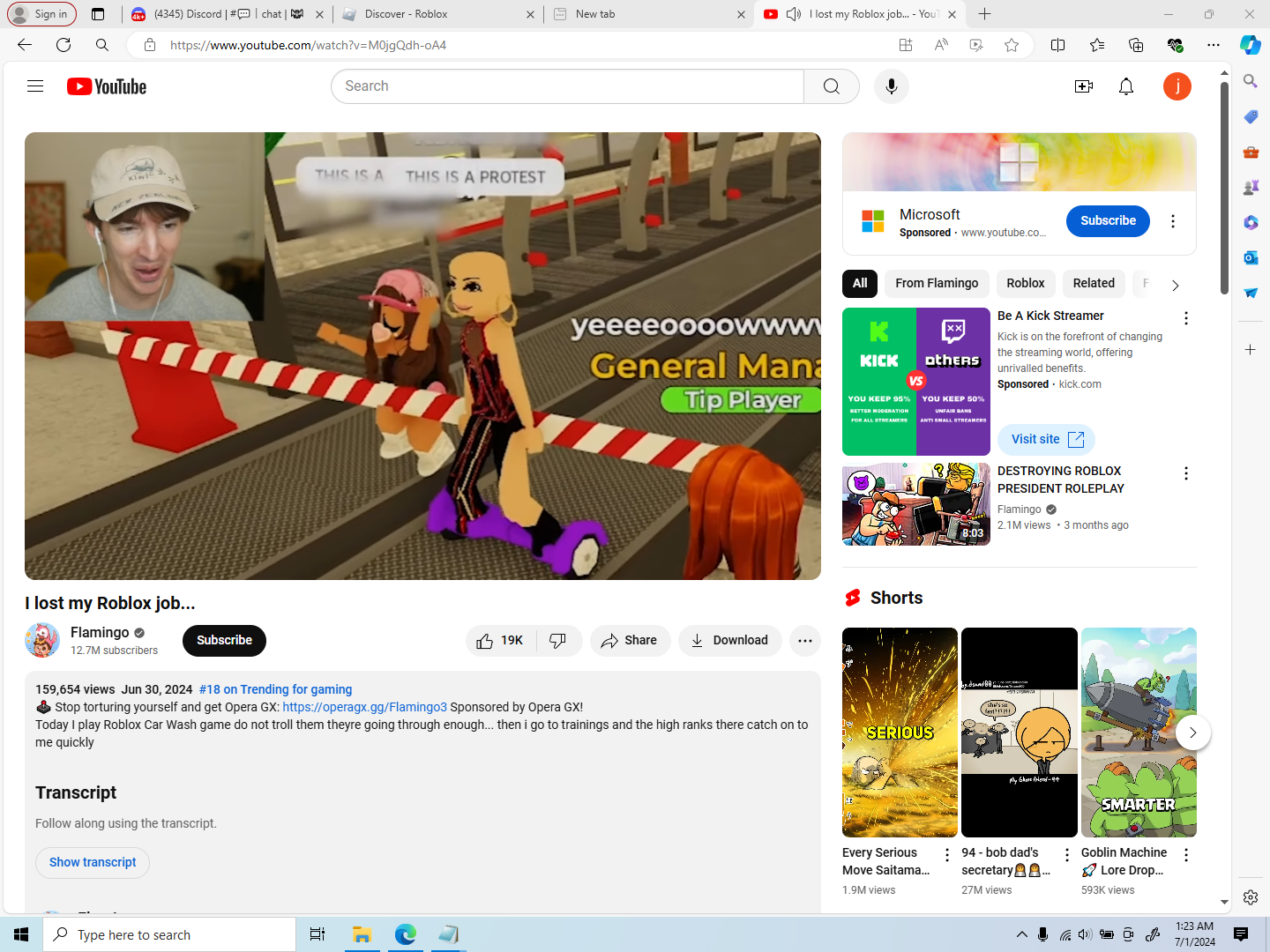Image resolution: width=1270 pixels, height=952 pixels.
Task: Open the sidebar Tools briefcase icon
Action: tap(1251, 152)
